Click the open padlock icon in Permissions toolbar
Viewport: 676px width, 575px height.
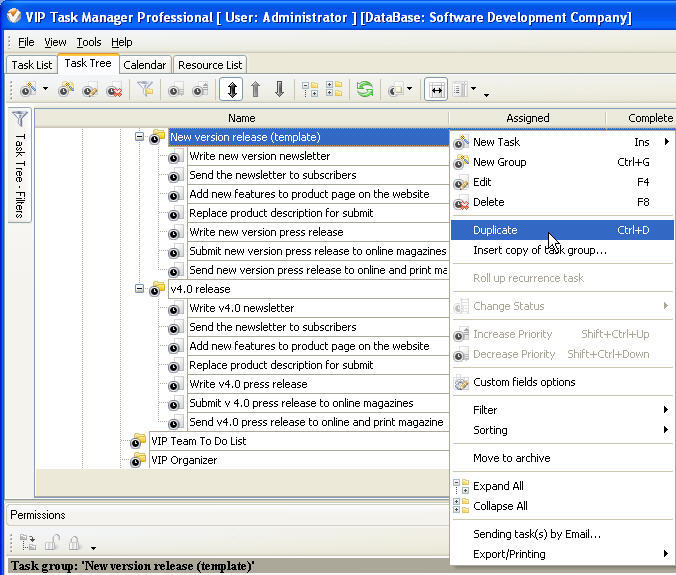point(52,543)
